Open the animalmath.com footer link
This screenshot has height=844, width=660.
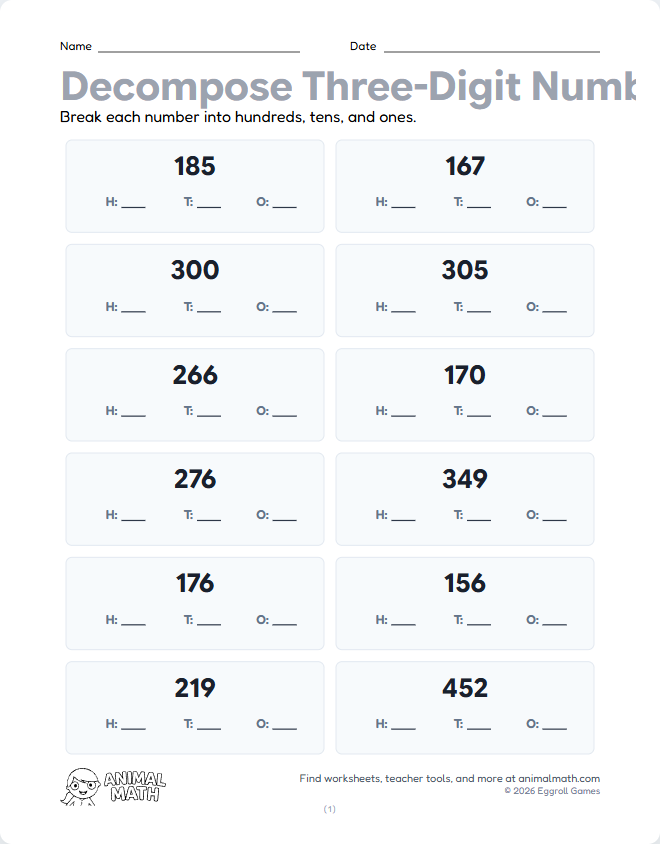(558, 778)
